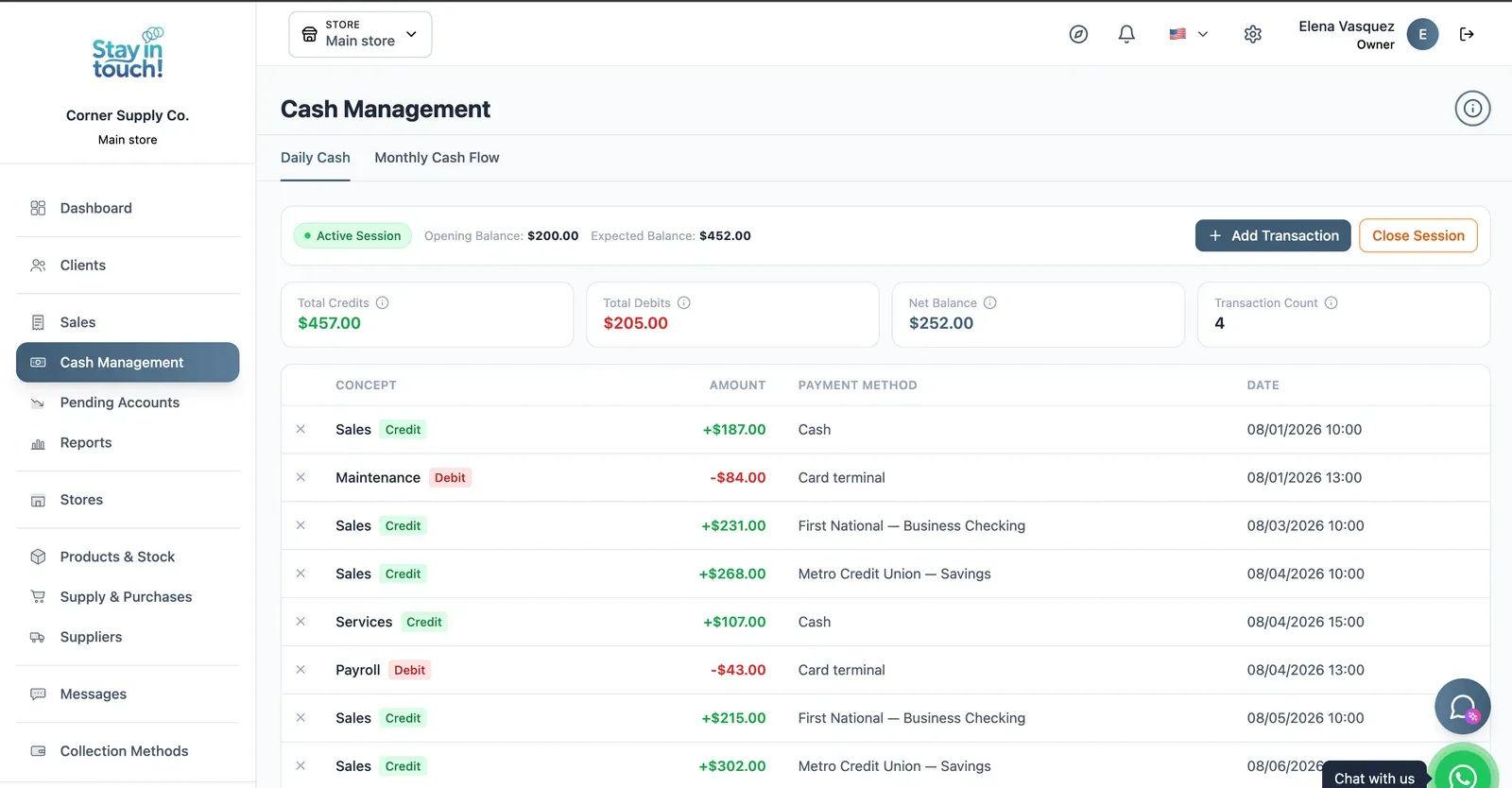The width and height of the screenshot is (1512, 788).
Task: Click the logout icon beside user avatar
Action: (x=1467, y=34)
